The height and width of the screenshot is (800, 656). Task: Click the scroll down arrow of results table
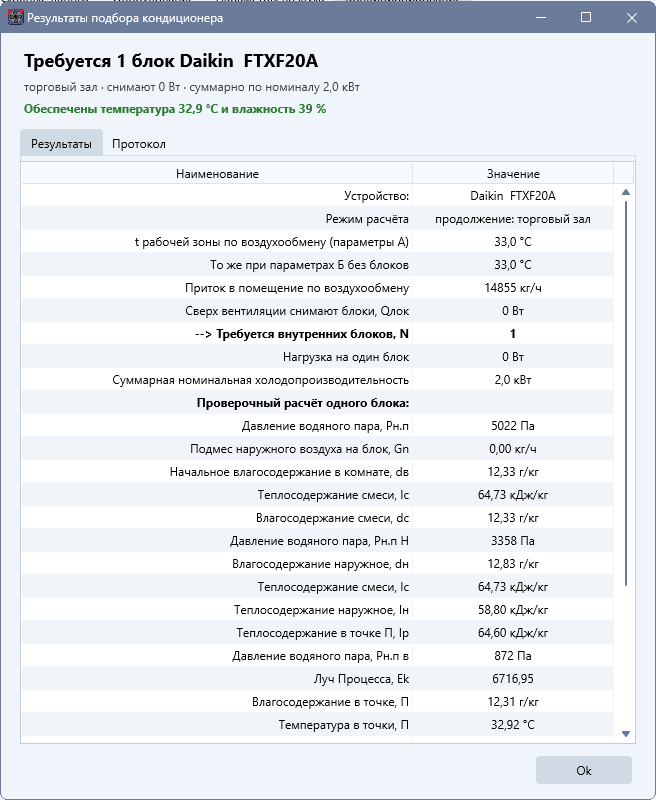point(626,734)
